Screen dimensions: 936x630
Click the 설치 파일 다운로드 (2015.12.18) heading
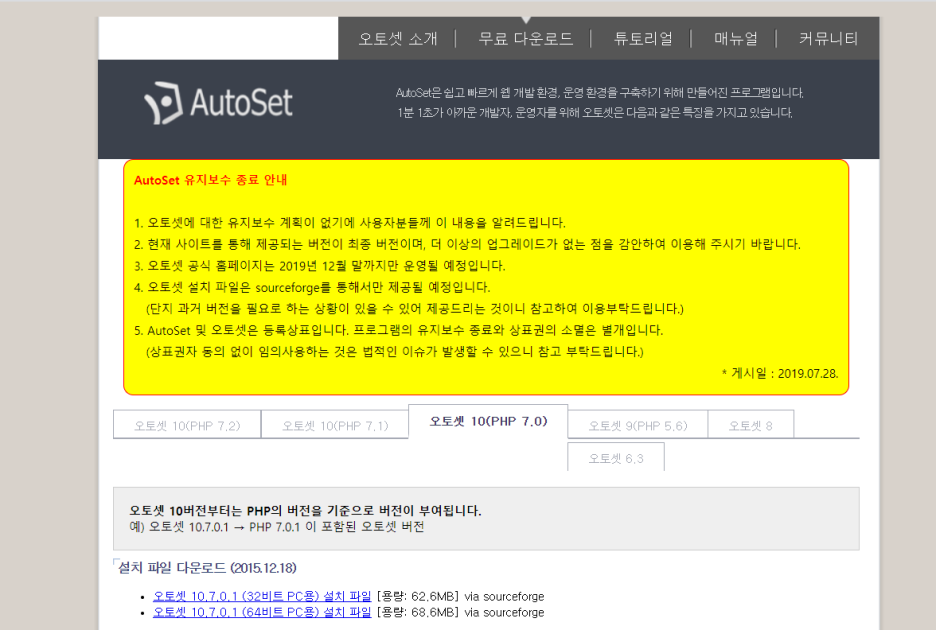[207, 567]
